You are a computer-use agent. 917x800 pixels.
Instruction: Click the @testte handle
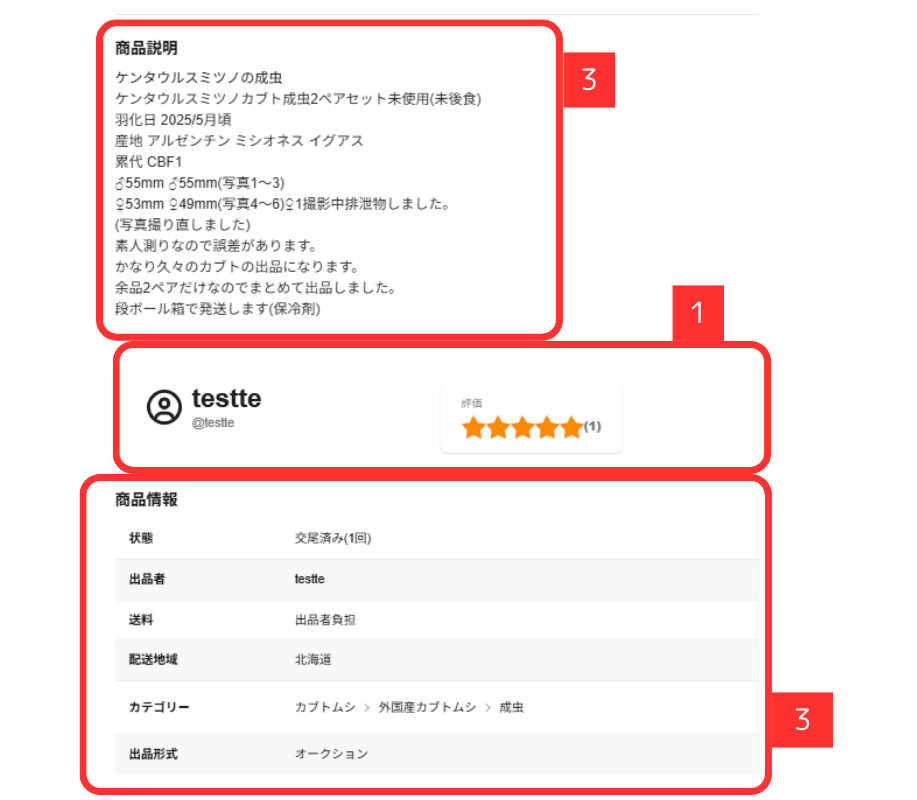click(x=213, y=423)
